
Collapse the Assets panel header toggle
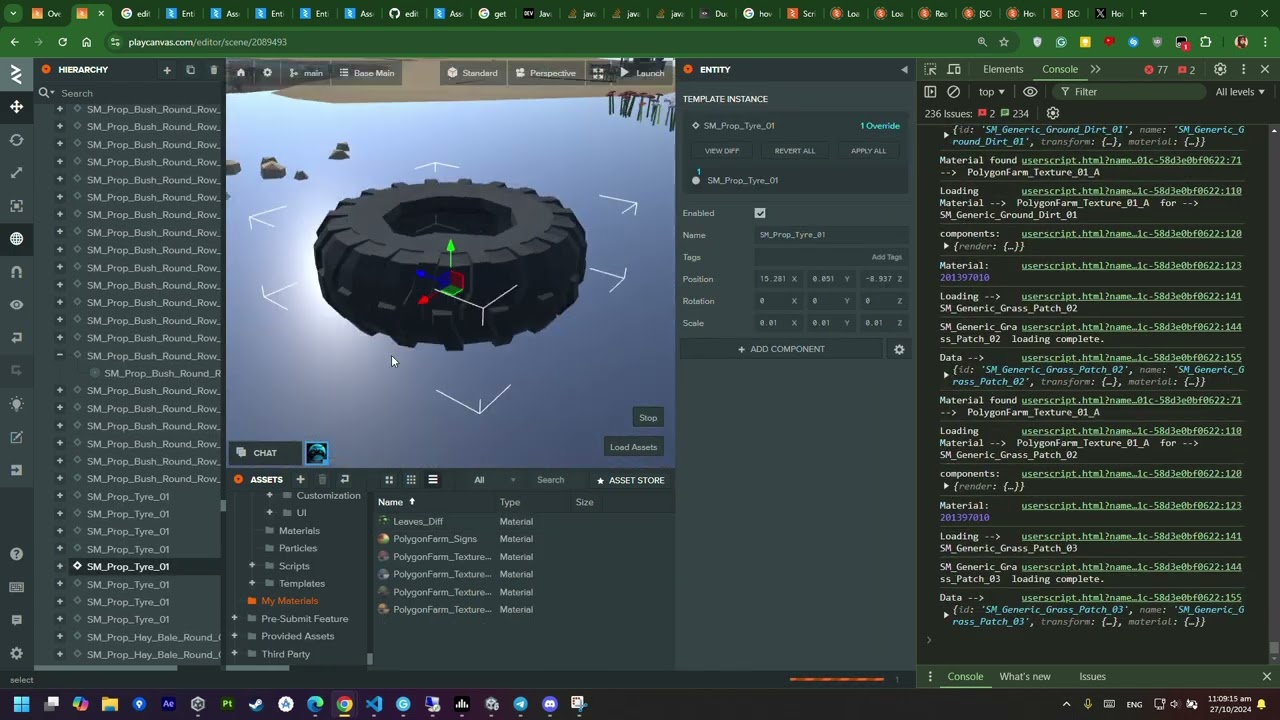(x=238, y=480)
